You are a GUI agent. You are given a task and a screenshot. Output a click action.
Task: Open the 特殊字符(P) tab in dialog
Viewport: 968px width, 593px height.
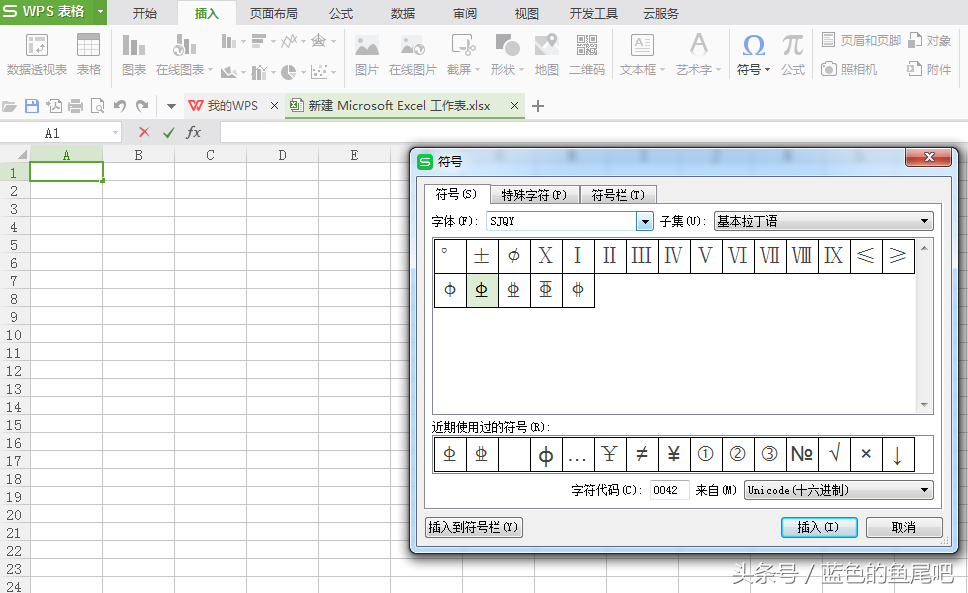(x=535, y=195)
